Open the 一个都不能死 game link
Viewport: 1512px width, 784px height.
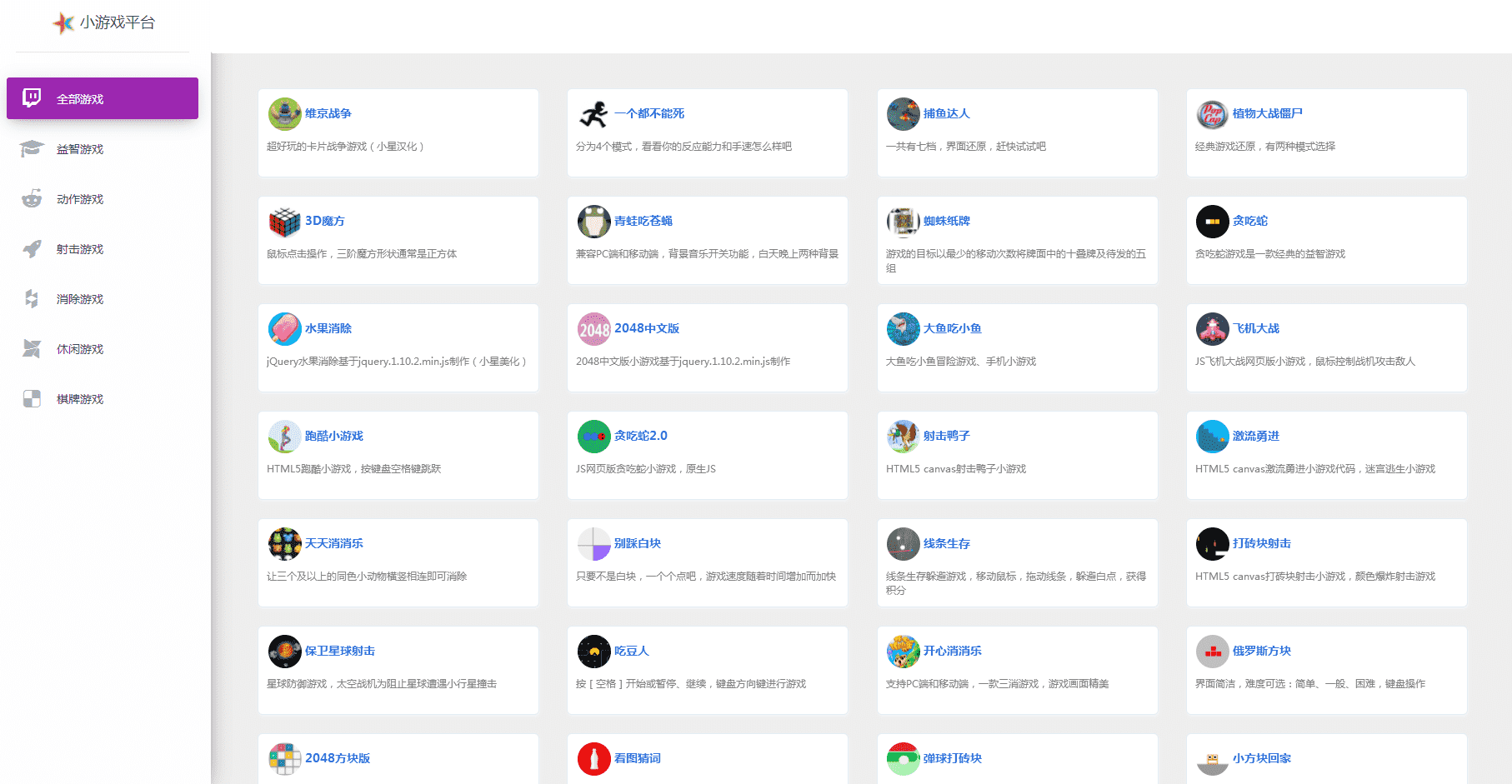pyautogui.click(x=649, y=113)
